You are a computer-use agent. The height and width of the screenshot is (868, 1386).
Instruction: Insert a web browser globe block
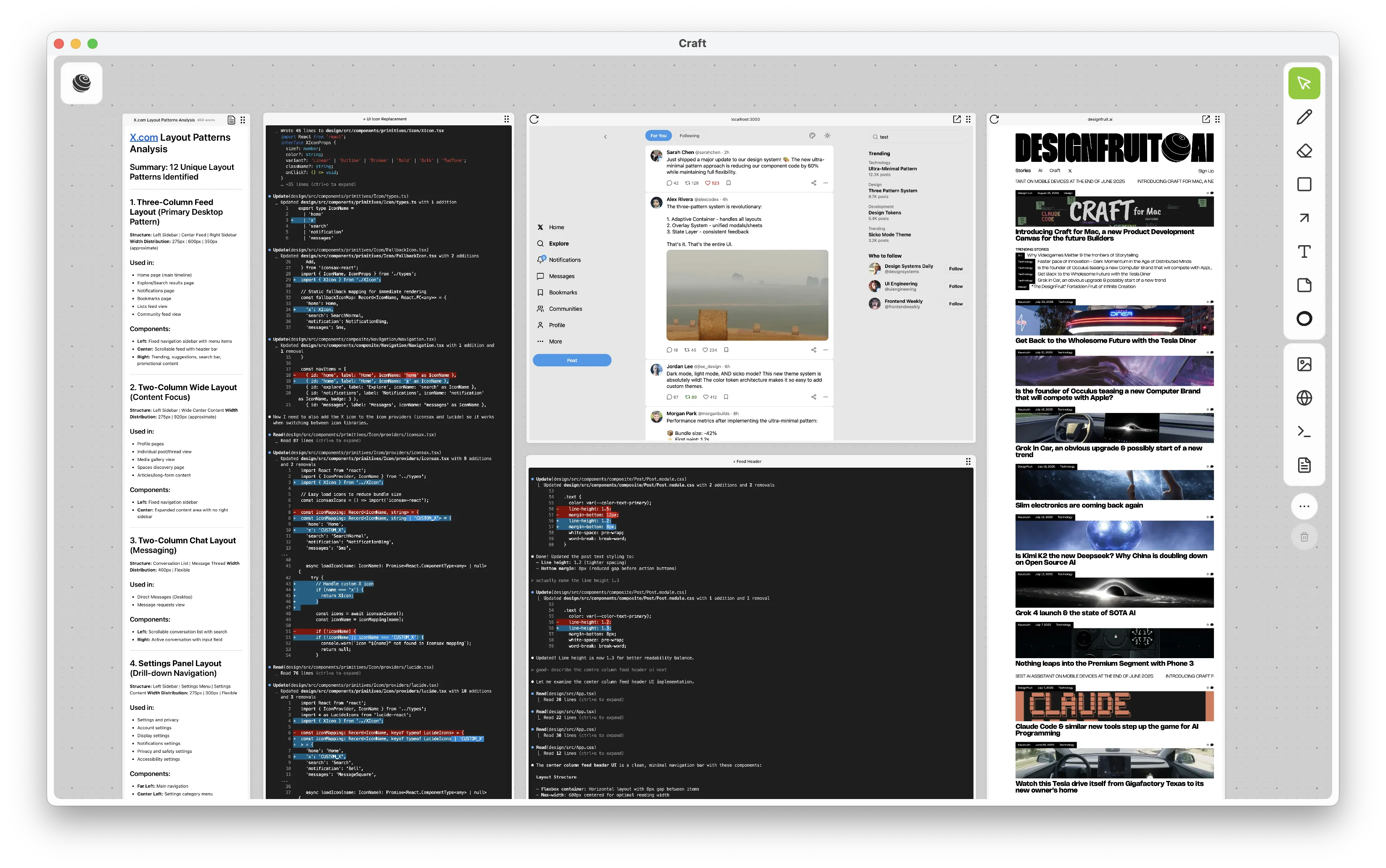coord(1304,398)
